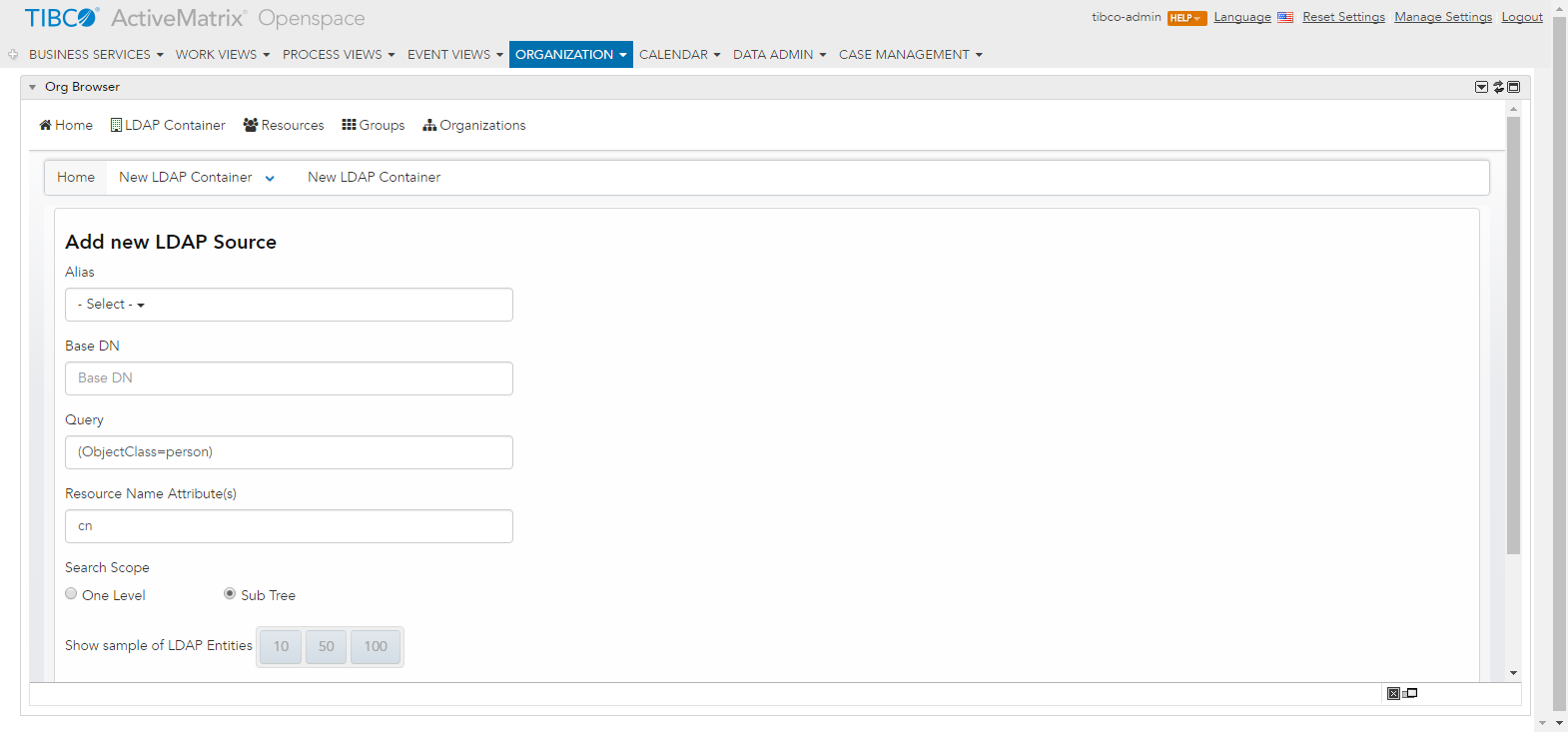Viewport: 1568px width, 732px height.
Task: Open the Process Views menu
Action: point(339,55)
